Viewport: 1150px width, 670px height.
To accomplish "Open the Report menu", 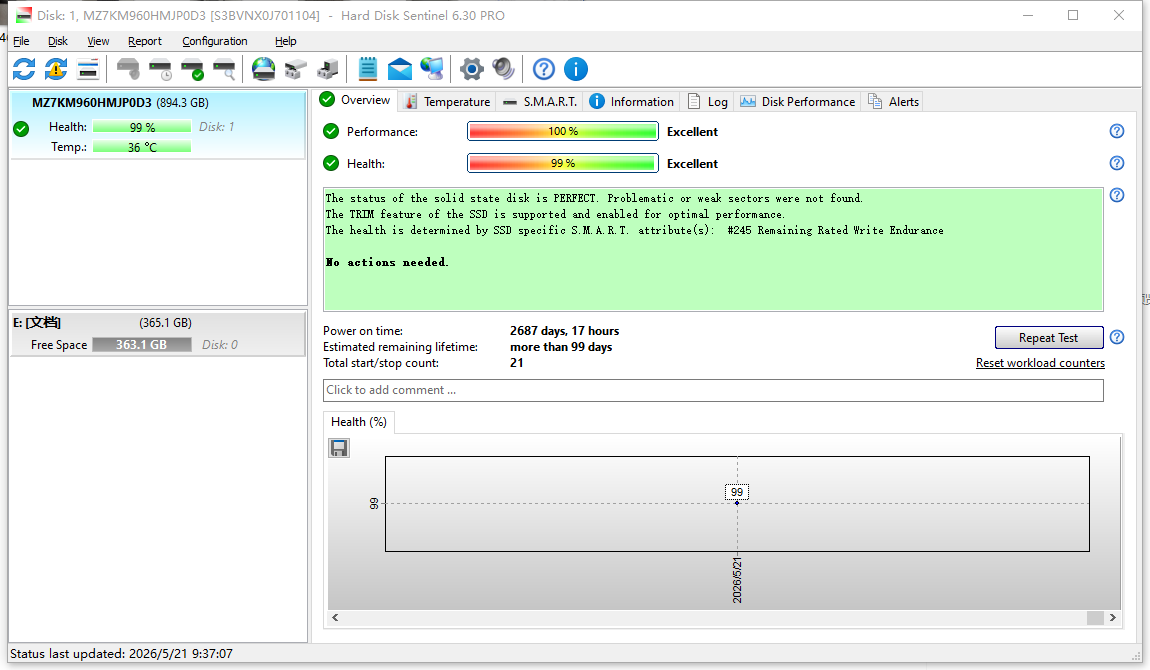I will point(144,41).
